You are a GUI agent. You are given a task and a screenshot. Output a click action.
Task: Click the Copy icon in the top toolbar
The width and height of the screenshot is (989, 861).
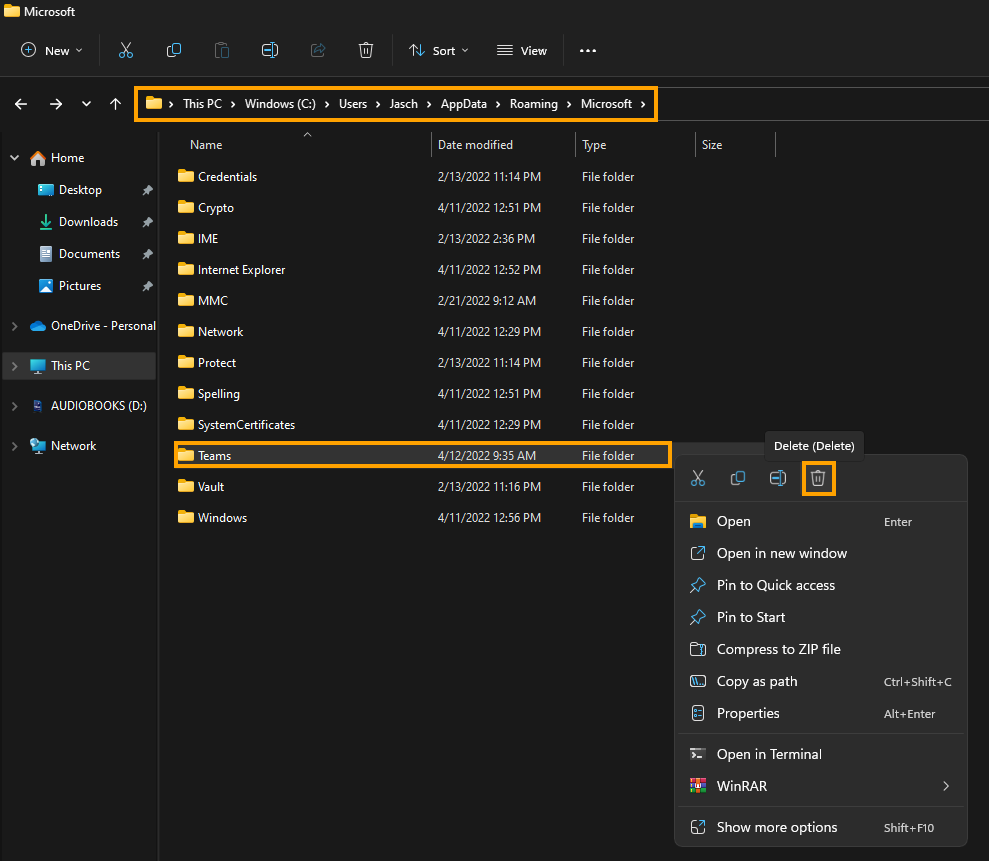[x=173, y=50]
